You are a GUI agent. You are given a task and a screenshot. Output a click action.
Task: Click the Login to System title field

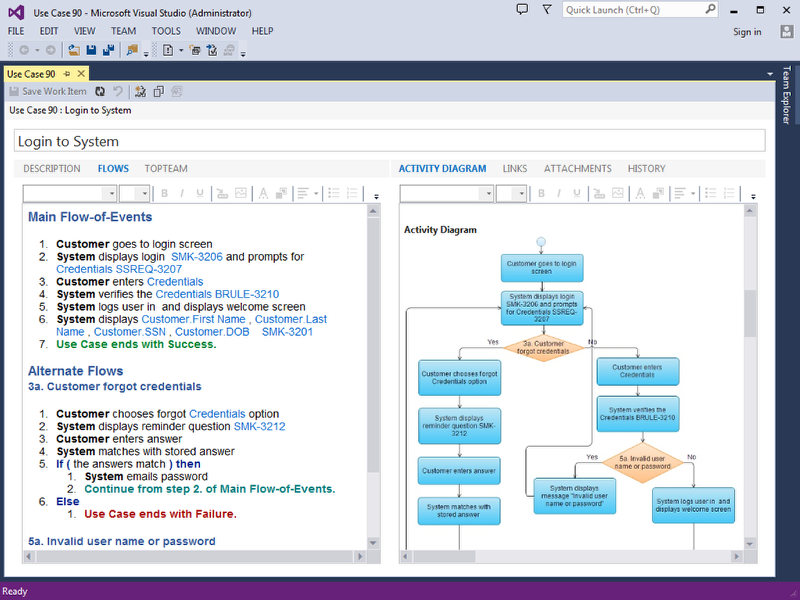tap(390, 141)
